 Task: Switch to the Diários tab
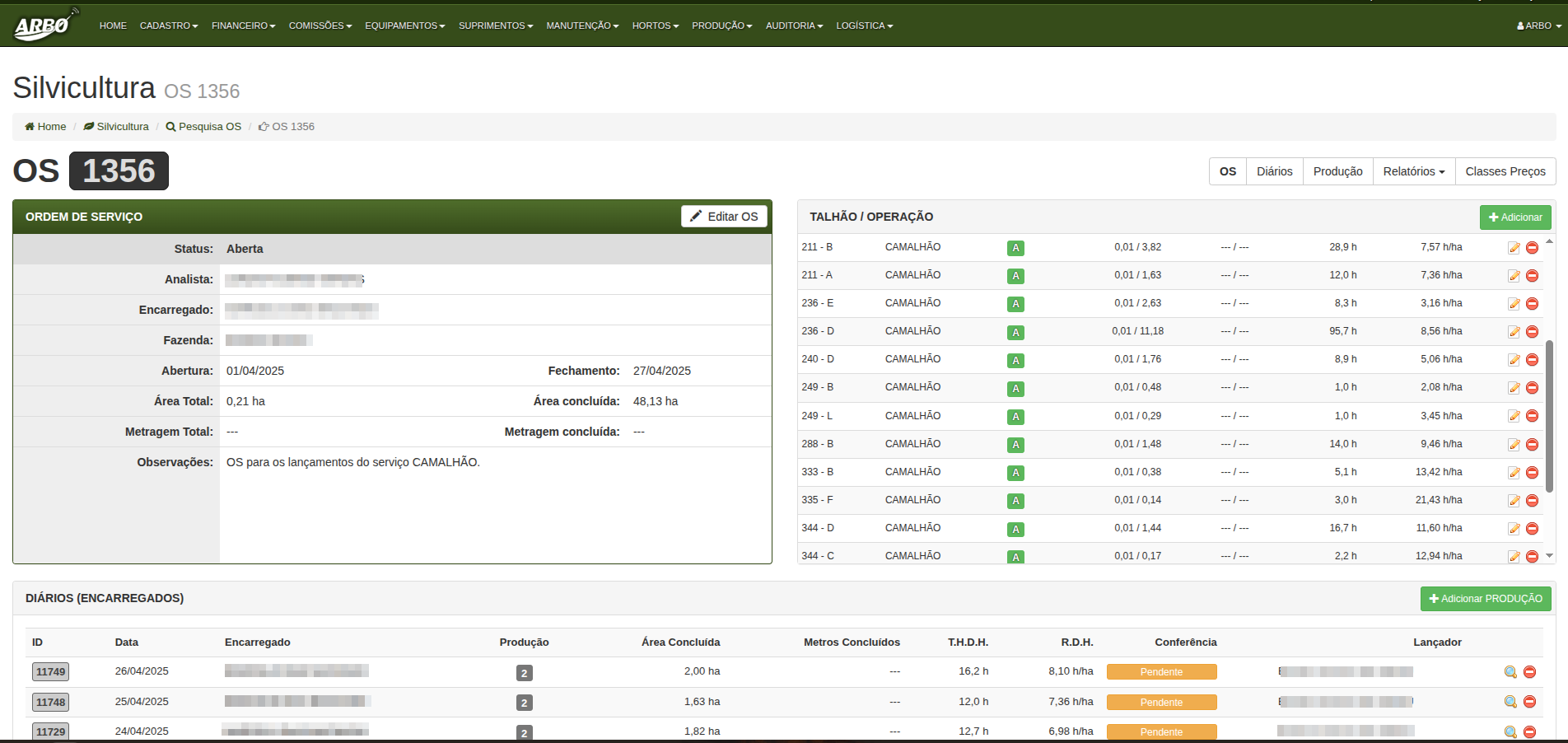tap(1274, 171)
